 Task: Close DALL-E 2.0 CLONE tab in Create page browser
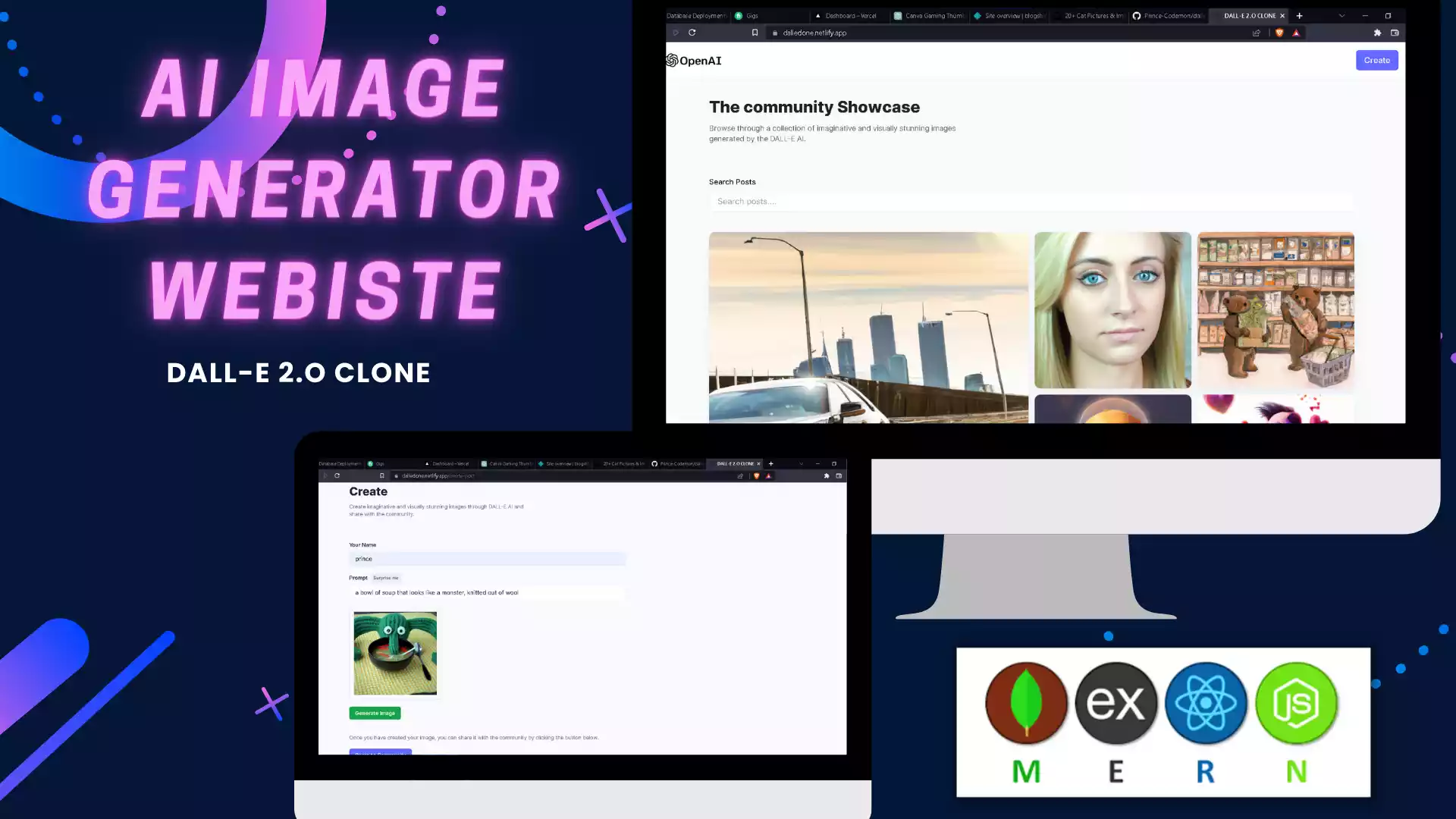[758, 463]
